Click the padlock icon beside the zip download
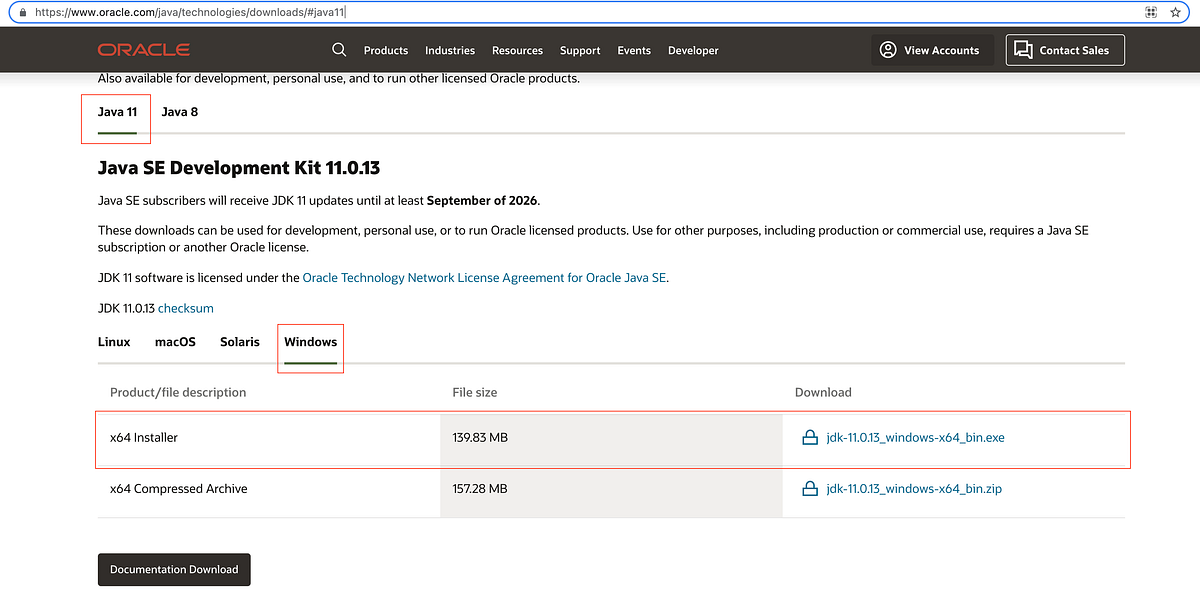Screen dimensions: 1200x593 (x=810, y=488)
